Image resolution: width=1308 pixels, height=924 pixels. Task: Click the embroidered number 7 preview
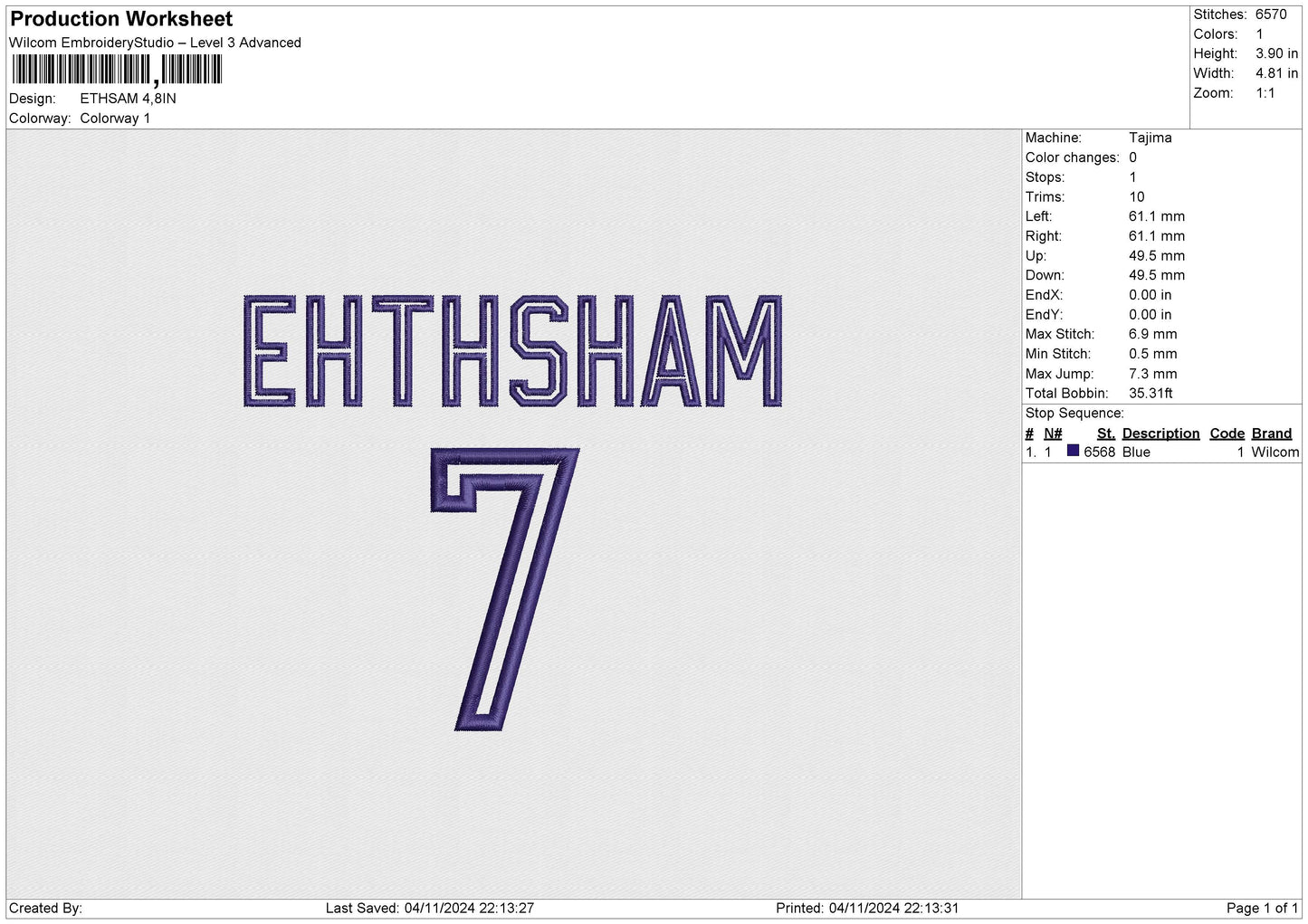pyautogui.click(x=504, y=588)
